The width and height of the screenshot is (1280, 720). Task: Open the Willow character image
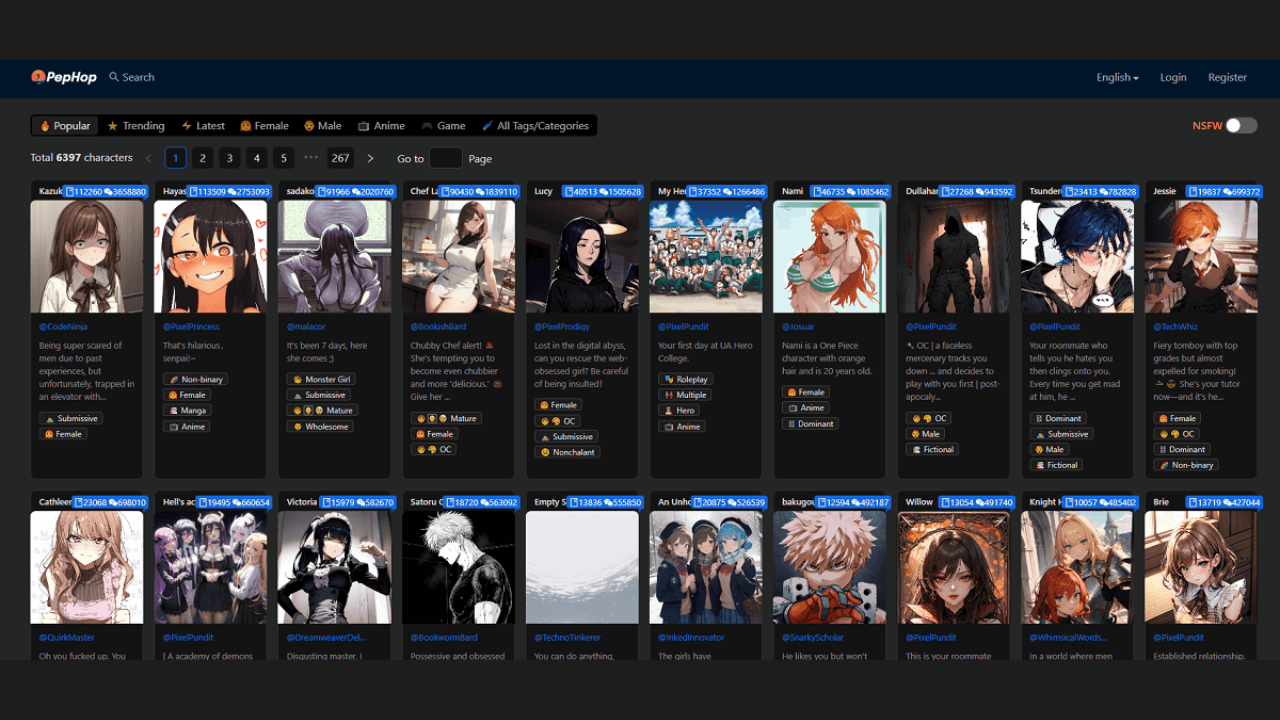coord(953,567)
